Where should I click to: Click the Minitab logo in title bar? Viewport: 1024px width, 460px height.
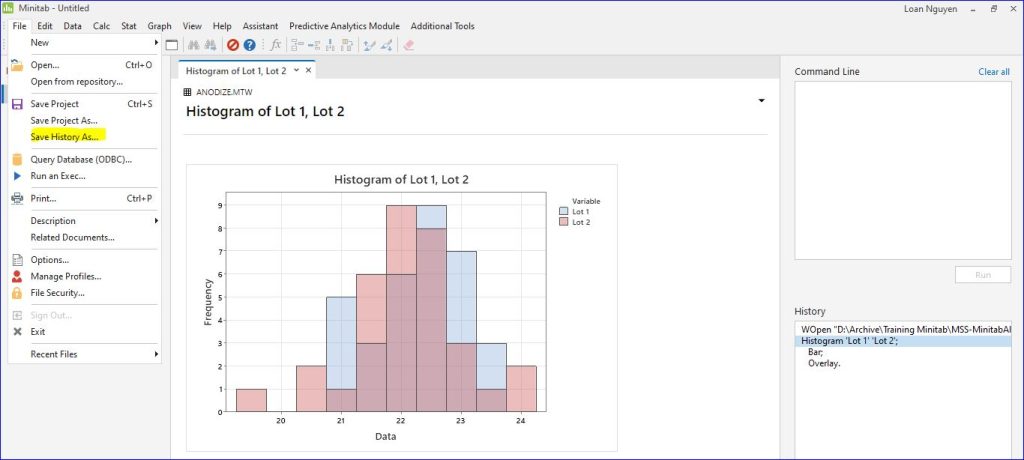[8, 8]
